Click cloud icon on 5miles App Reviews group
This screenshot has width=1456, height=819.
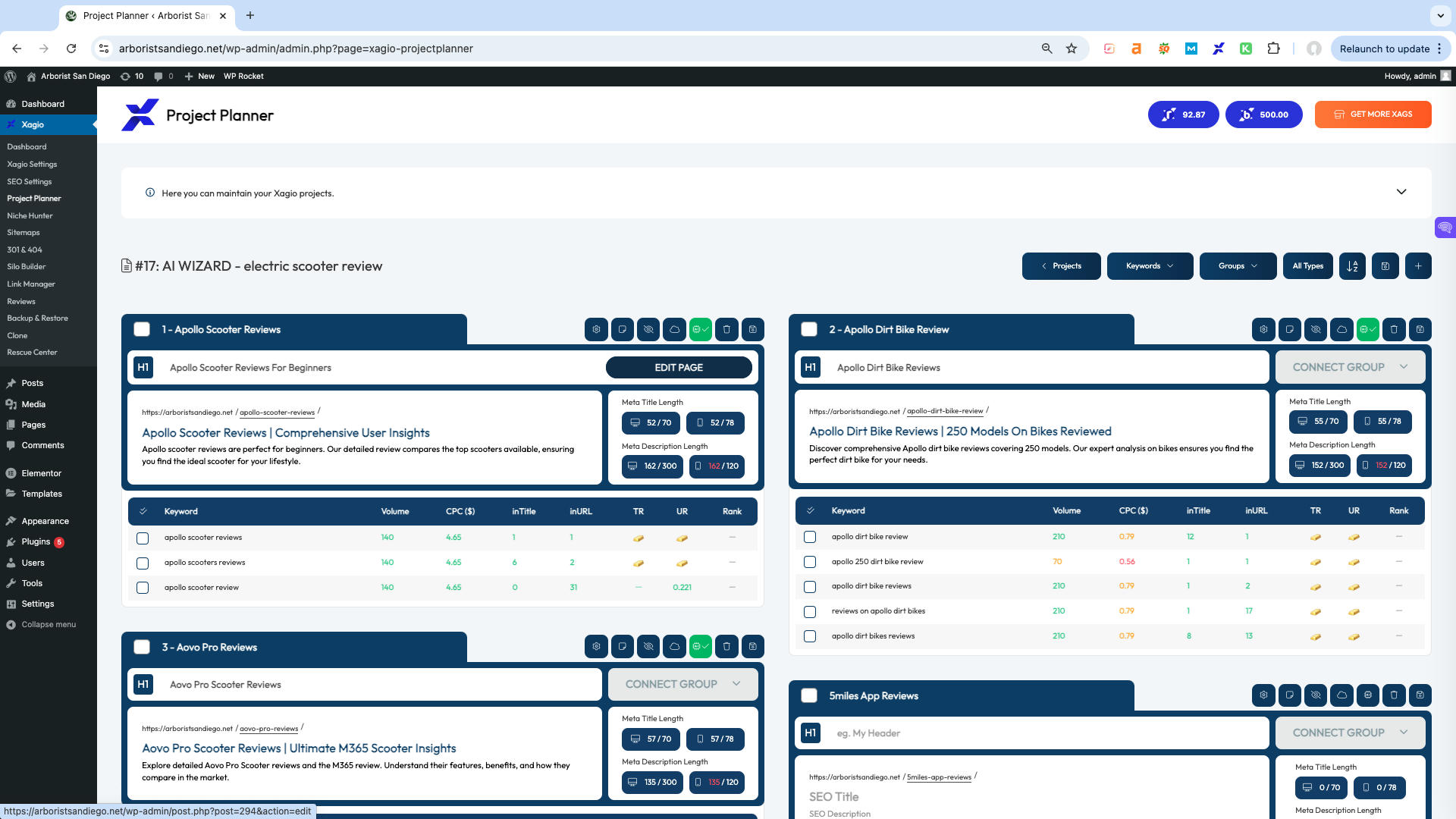pos(1341,695)
